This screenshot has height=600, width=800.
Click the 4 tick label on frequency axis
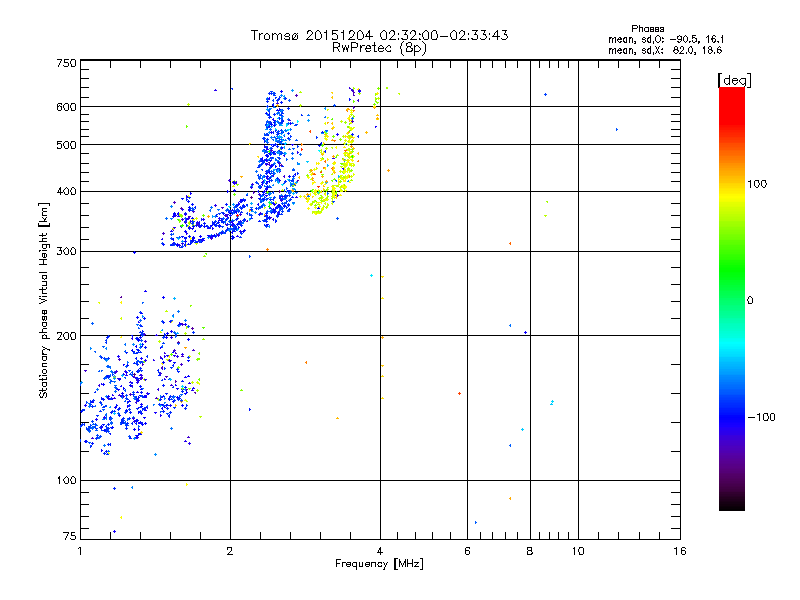pyautogui.click(x=380, y=551)
